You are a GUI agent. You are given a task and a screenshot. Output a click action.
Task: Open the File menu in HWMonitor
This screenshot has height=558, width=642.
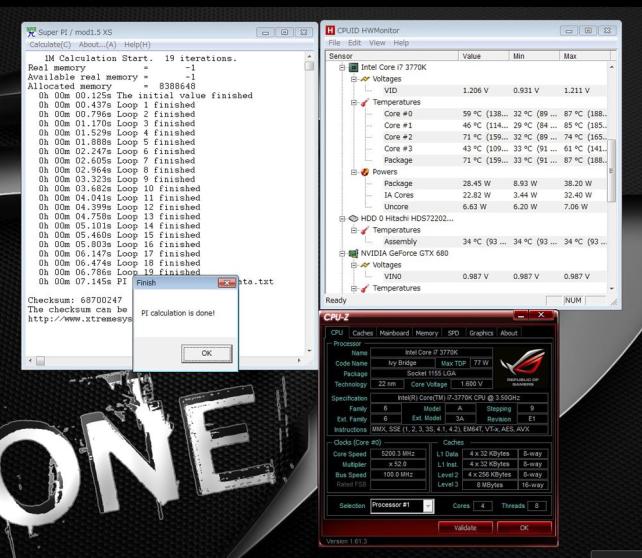[334, 43]
